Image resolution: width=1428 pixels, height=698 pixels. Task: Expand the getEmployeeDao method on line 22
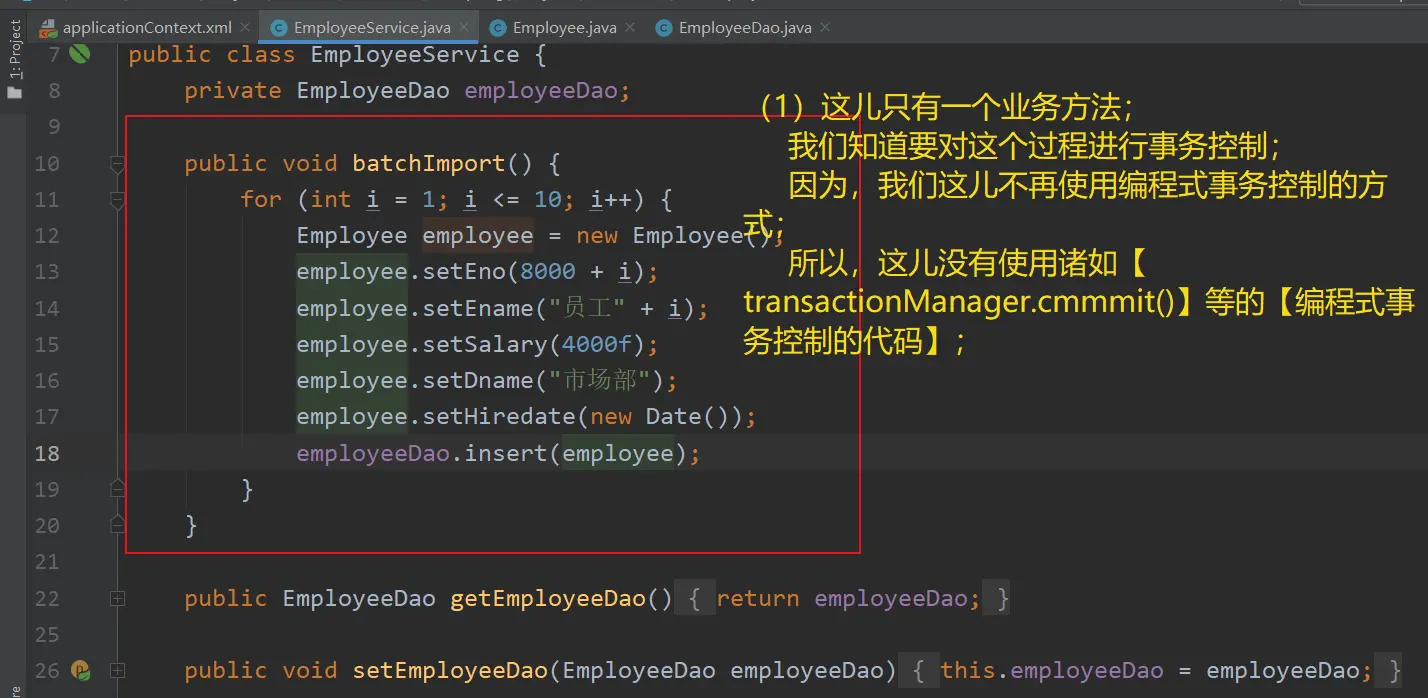(x=117, y=598)
